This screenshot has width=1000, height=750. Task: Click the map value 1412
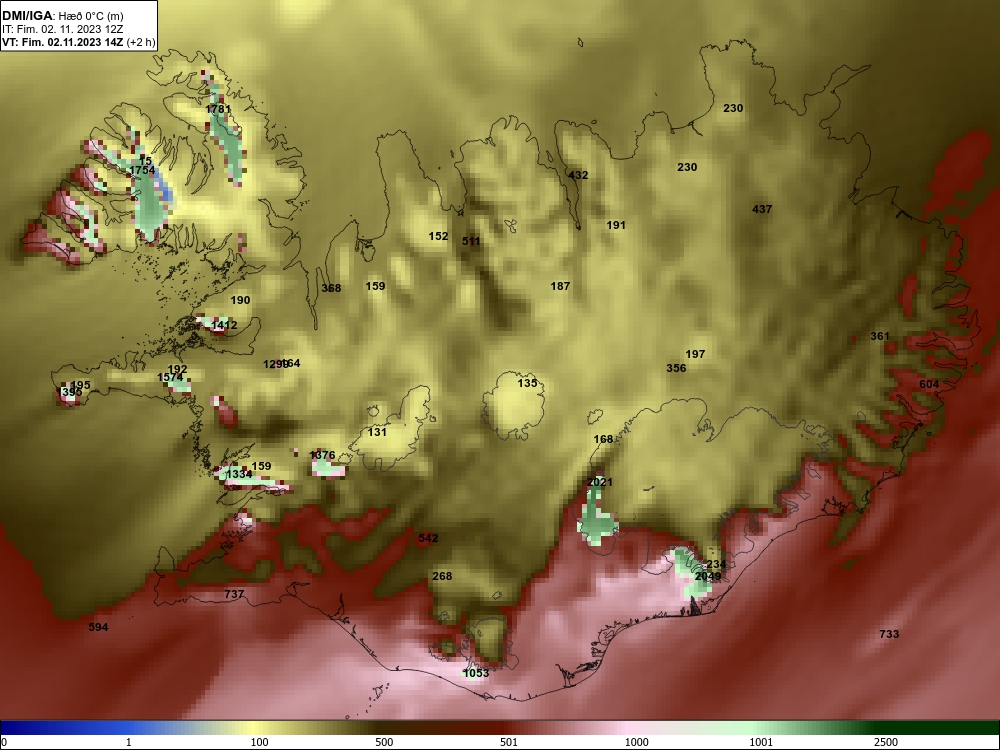(224, 325)
